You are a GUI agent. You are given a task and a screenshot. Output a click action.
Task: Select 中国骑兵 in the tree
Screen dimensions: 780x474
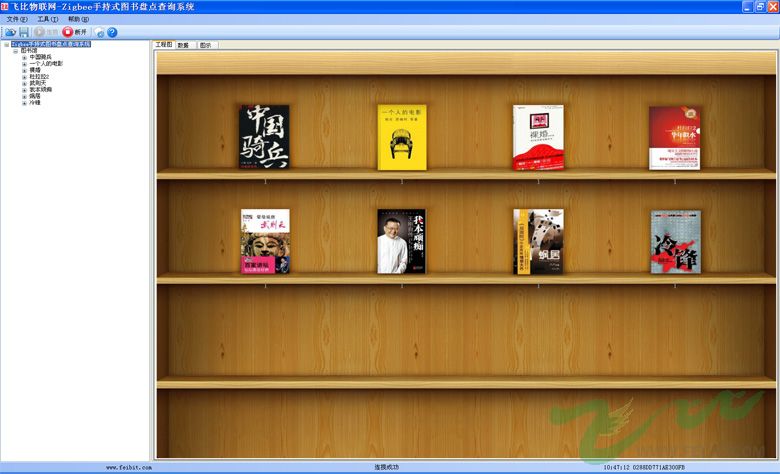40,57
